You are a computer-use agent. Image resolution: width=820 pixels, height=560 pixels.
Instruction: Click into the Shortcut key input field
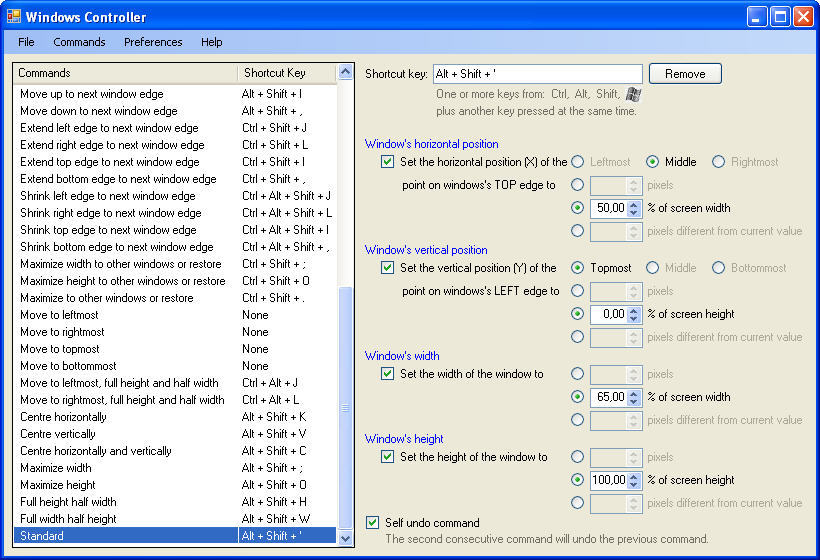(538, 74)
